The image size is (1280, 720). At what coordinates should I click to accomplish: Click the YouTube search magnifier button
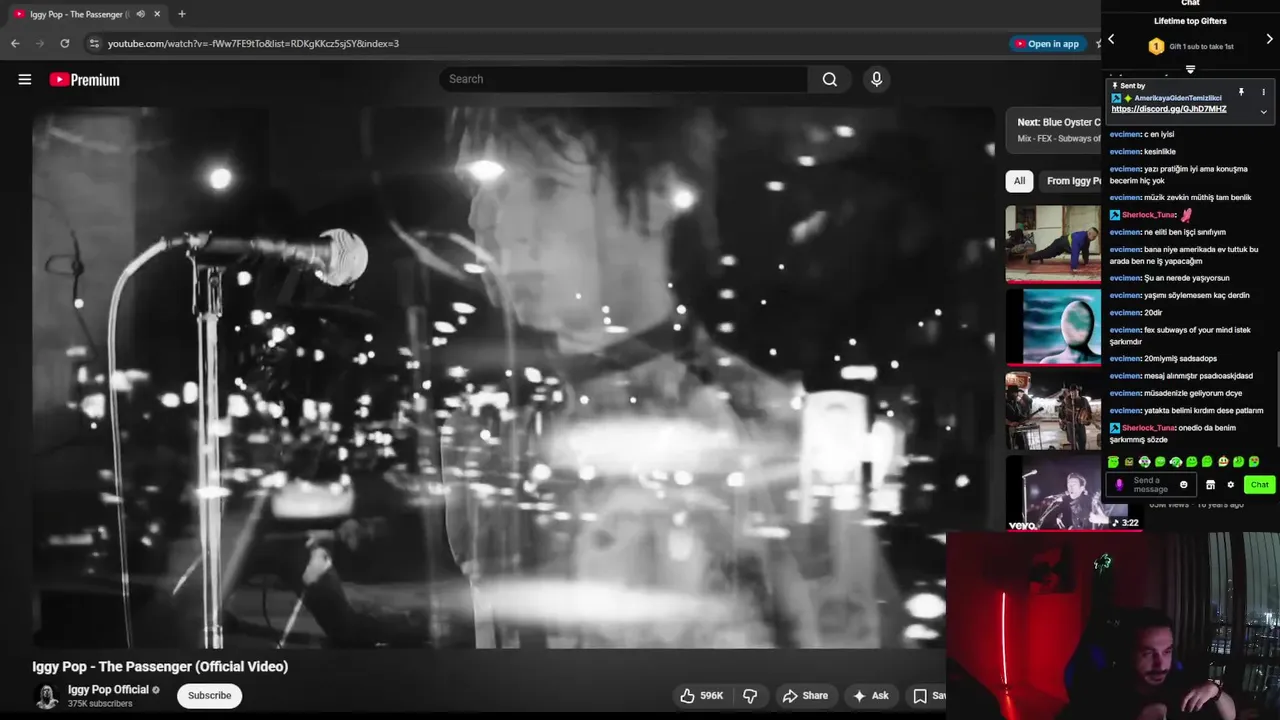(x=830, y=79)
